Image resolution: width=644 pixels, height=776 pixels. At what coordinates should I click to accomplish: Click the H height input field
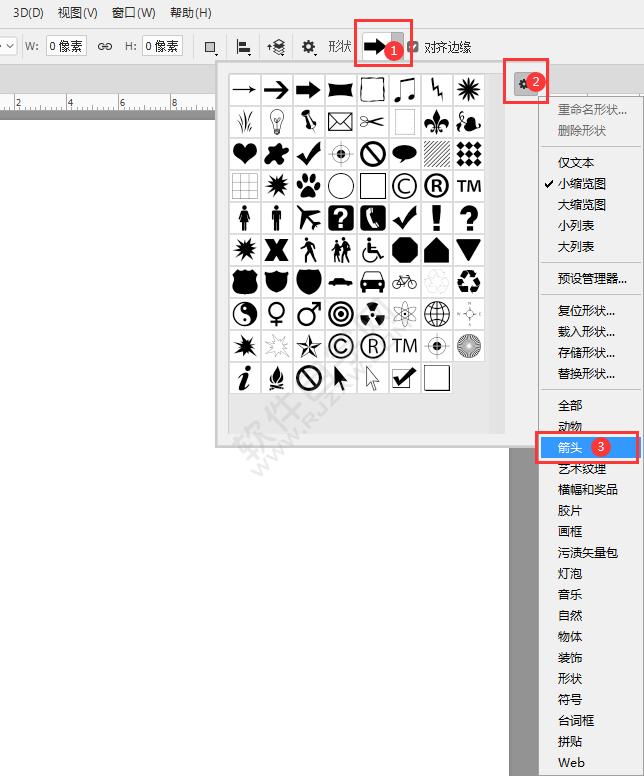162,46
